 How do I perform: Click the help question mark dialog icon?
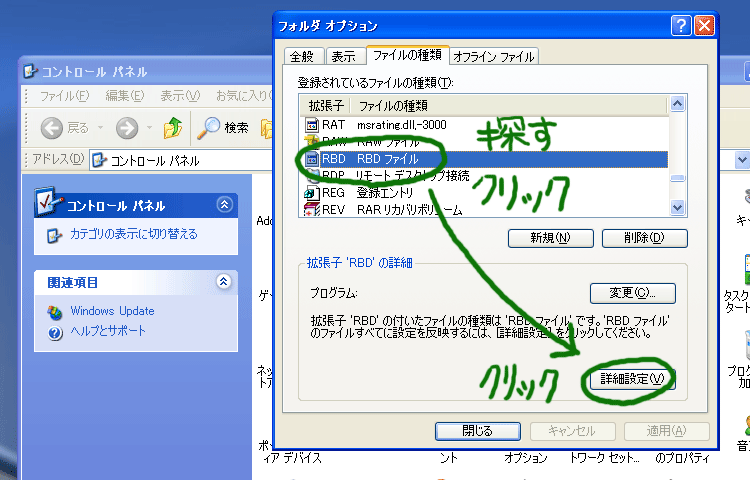pyautogui.click(x=681, y=27)
